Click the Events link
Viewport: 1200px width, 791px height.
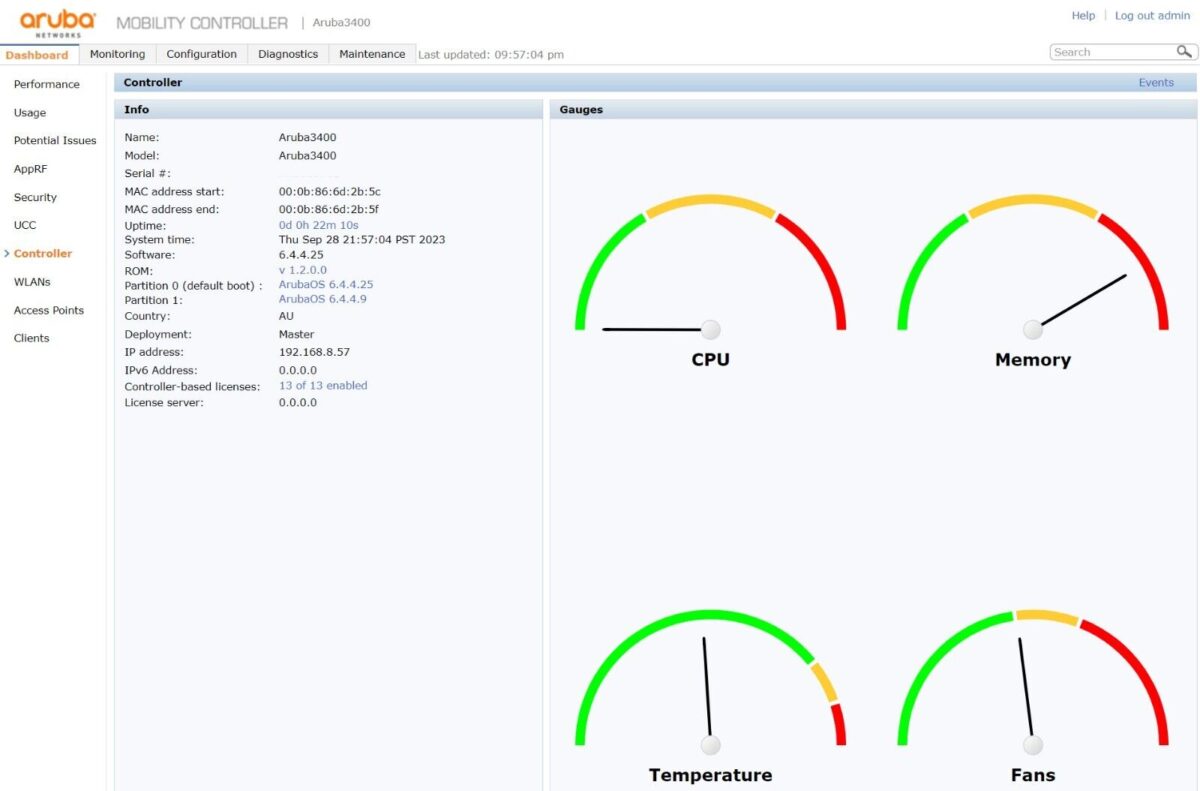tap(1155, 83)
